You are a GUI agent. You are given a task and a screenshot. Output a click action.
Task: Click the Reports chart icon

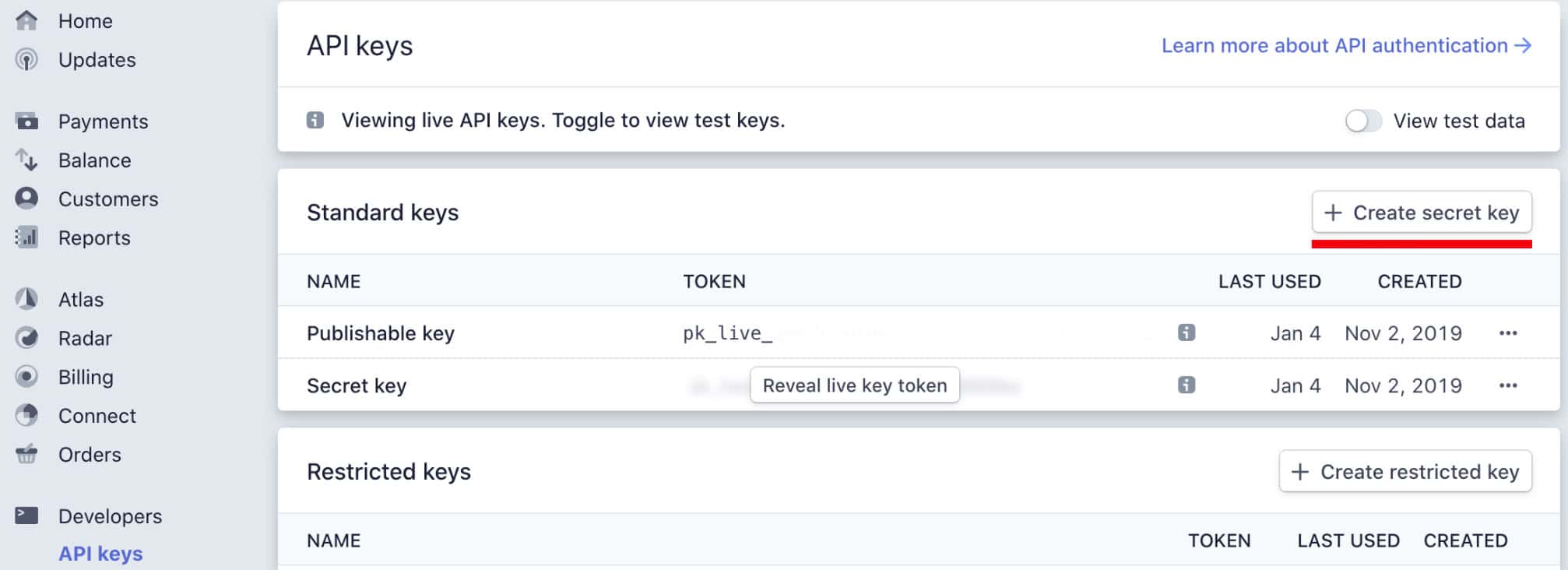pyautogui.click(x=26, y=237)
